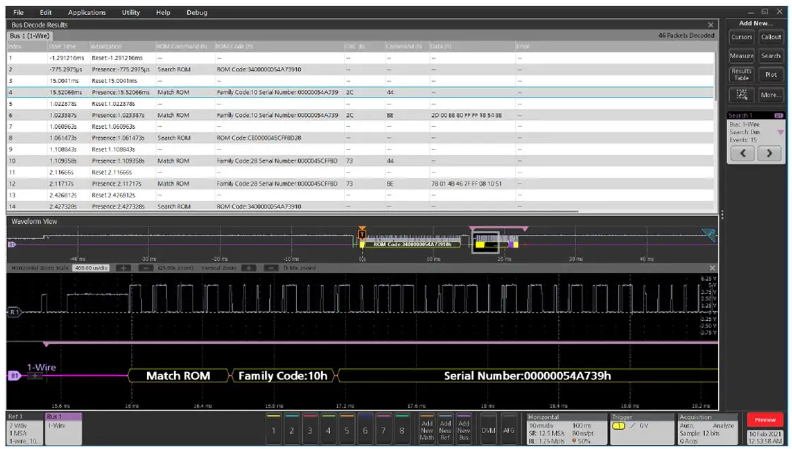Add a new Search

[x=771, y=56]
